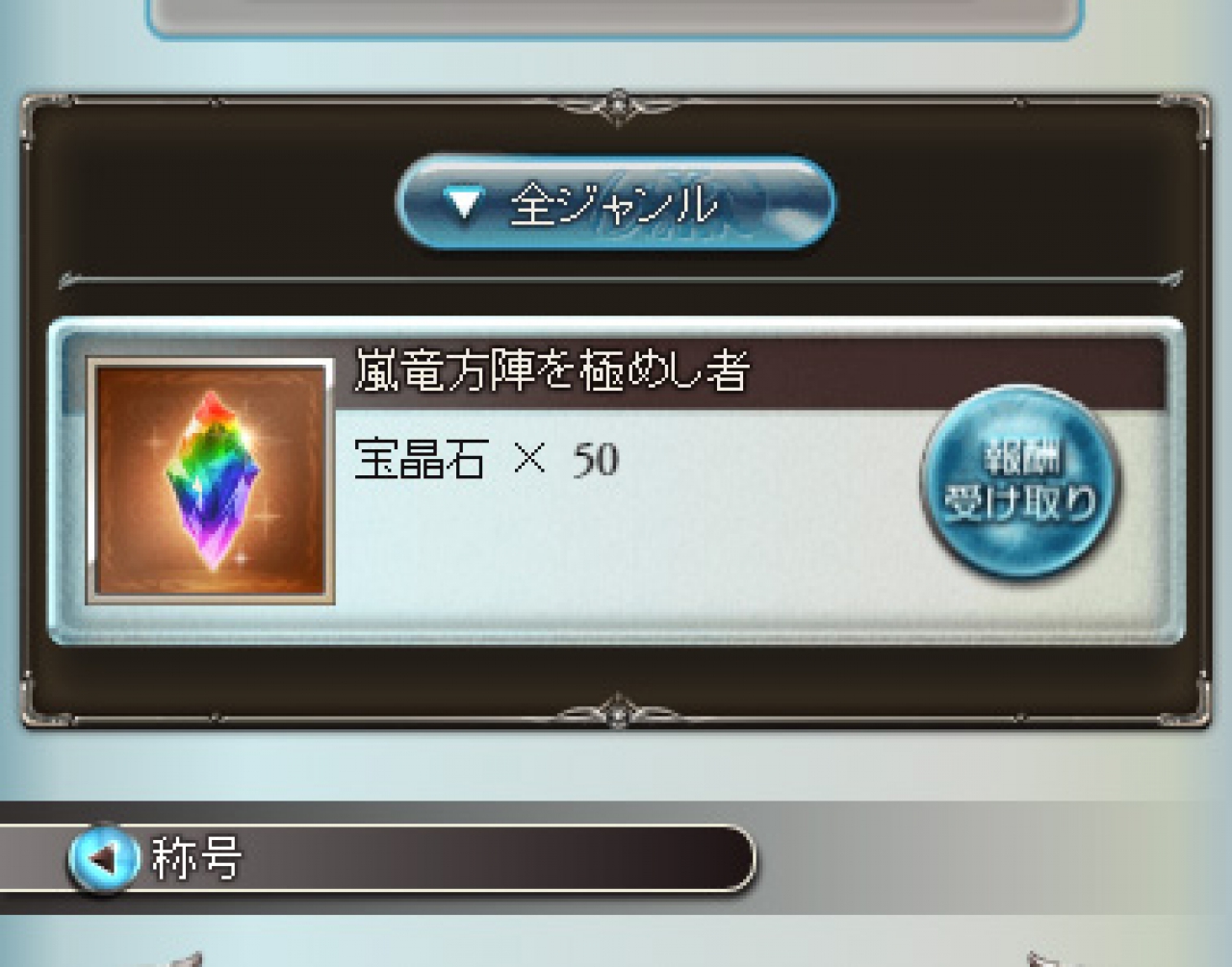Open the 嵐竜方陣を極めし者 title entry
1232x967 pixels.
click(x=552, y=370)
